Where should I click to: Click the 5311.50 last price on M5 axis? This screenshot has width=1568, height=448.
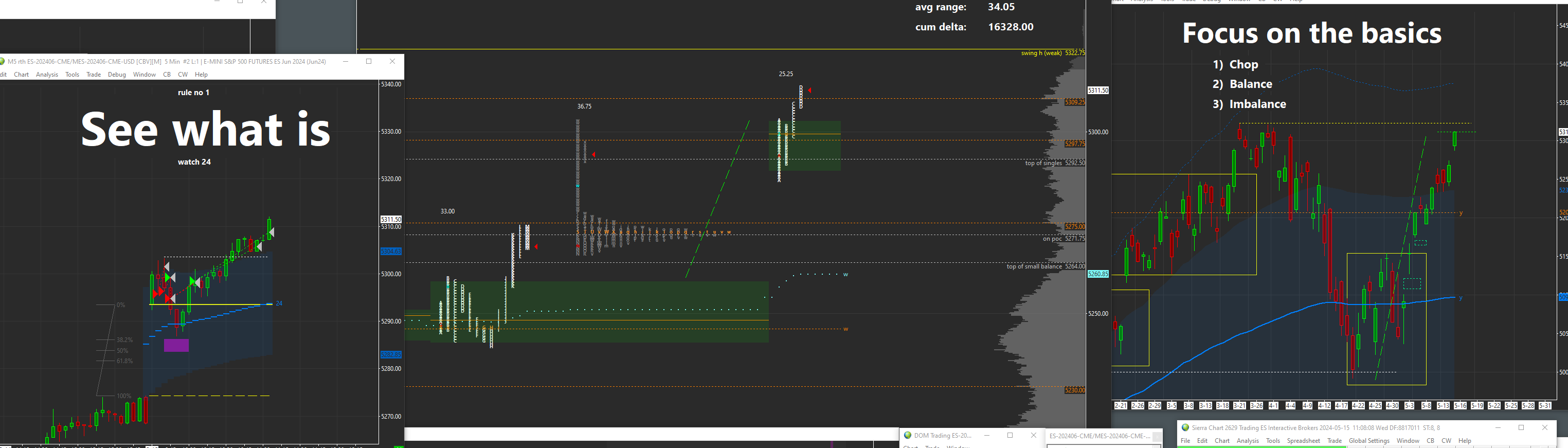pos(391,219)
